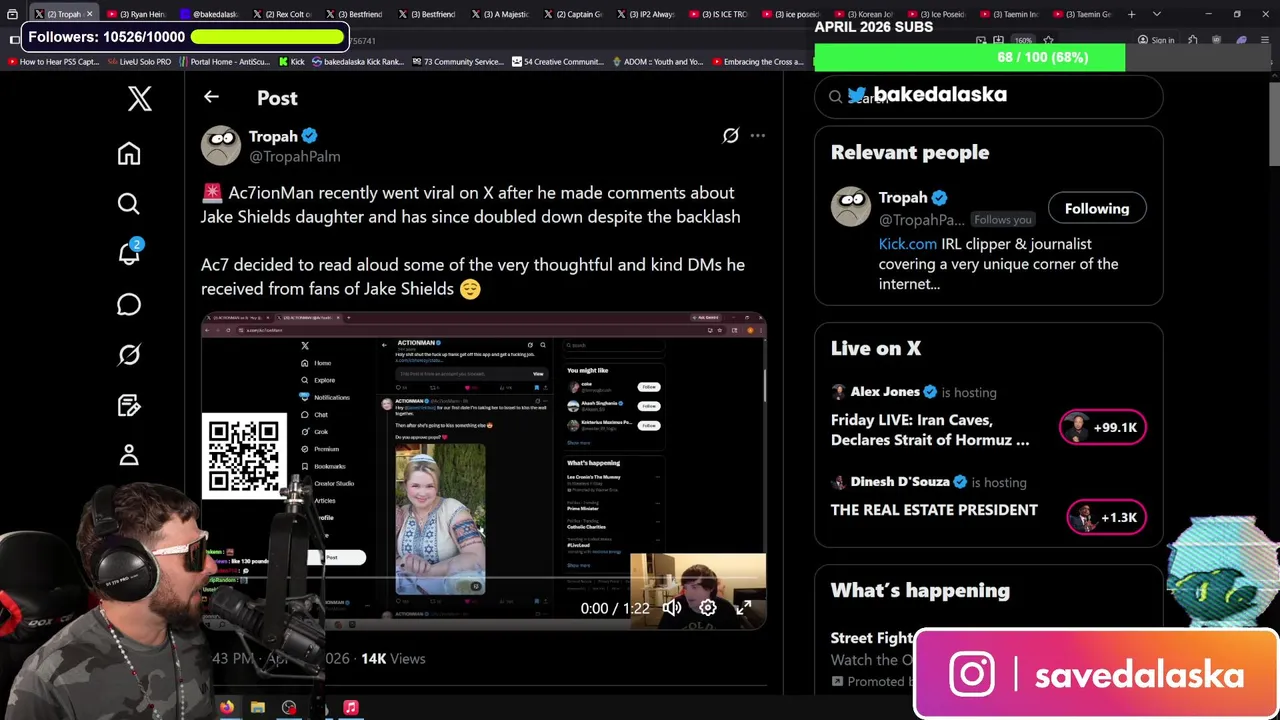Image resolution: width=1280 pixels, height=720 pixels.
Task: Open the 73 Community Service bookmark
Action: [457, 62]
